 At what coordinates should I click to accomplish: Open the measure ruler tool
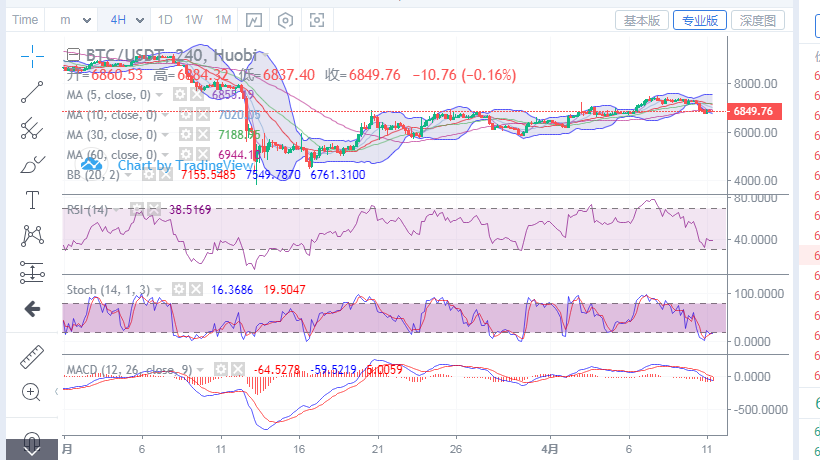33,355
